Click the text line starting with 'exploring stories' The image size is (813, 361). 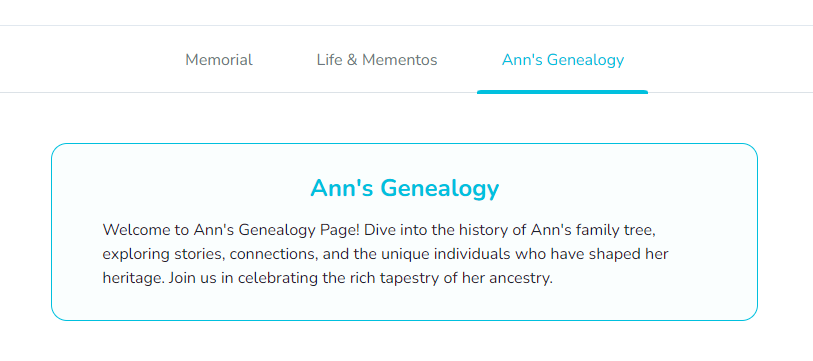[385, 254]
